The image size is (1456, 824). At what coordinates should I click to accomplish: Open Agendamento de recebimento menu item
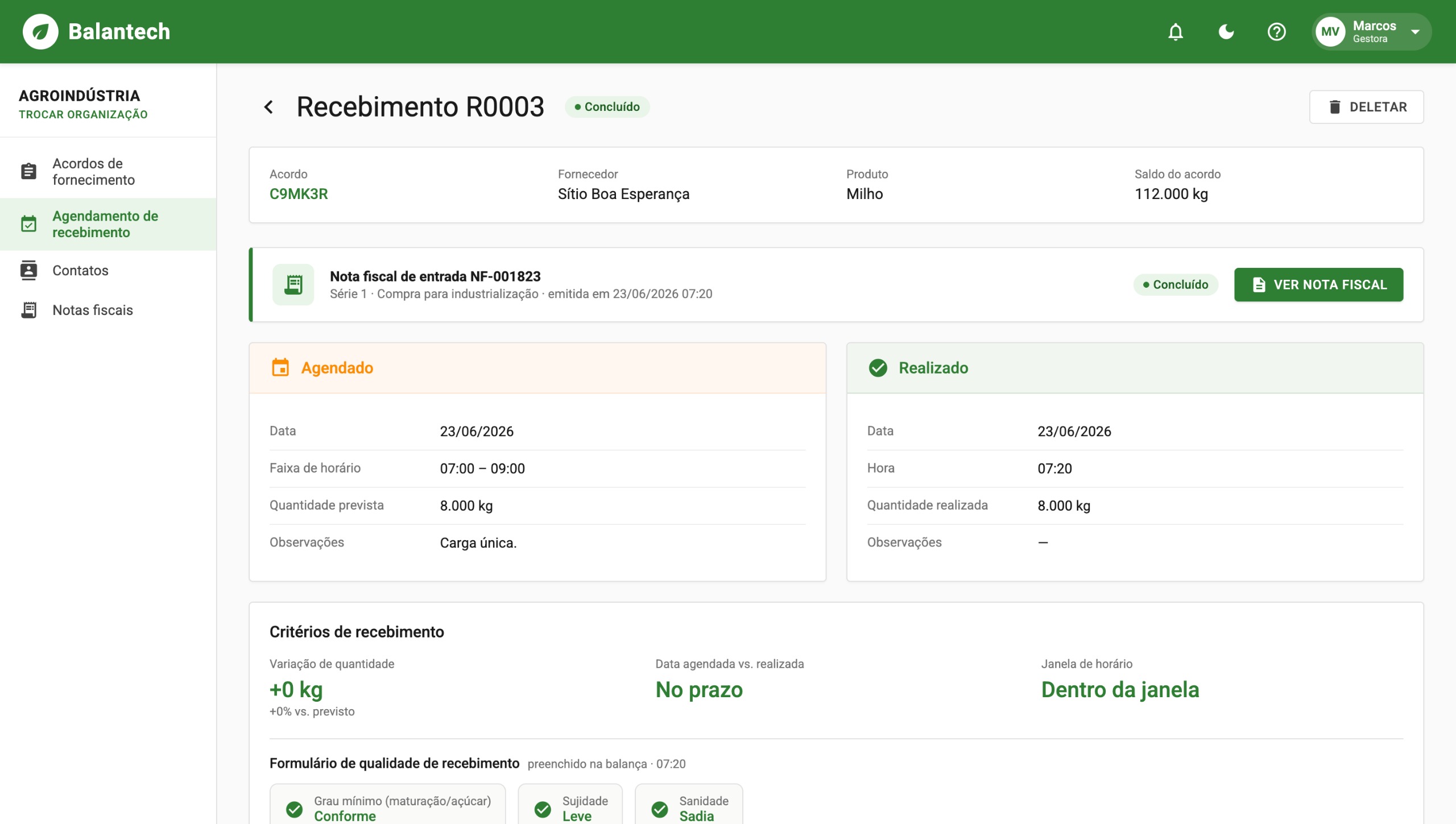pyautogui.click(x=108, y=224)
